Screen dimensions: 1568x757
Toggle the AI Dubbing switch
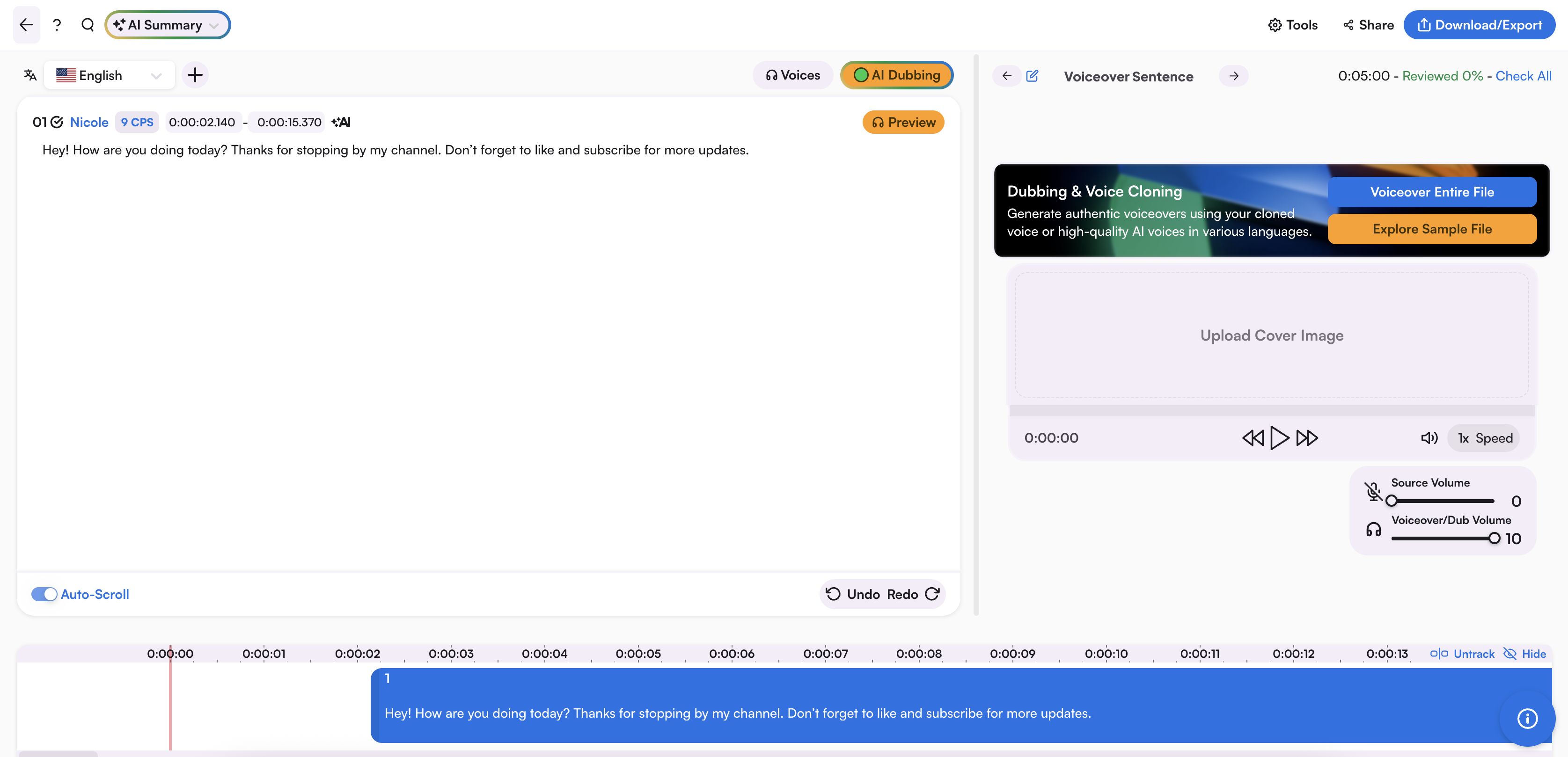[x=897, y=75]
